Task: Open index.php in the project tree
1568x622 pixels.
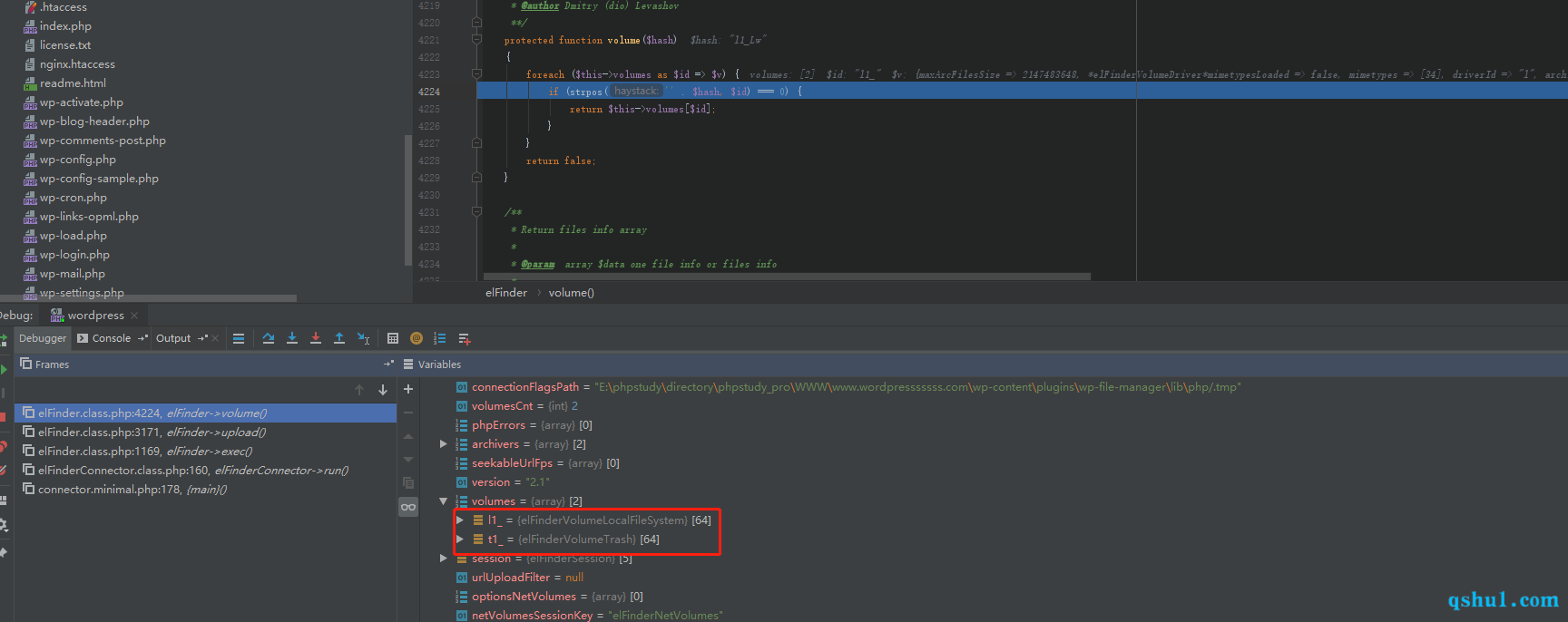Action: click(x=65, y=26)
